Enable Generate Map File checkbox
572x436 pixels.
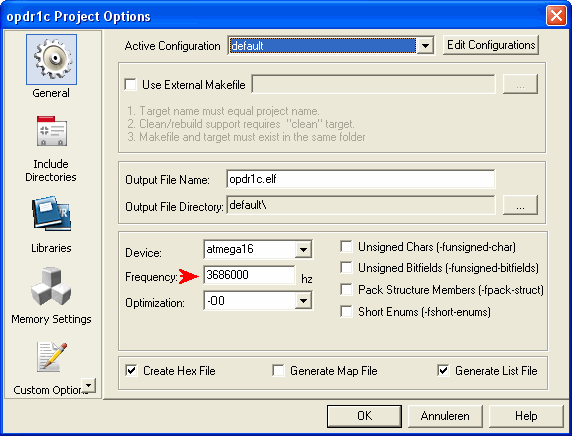278,371
